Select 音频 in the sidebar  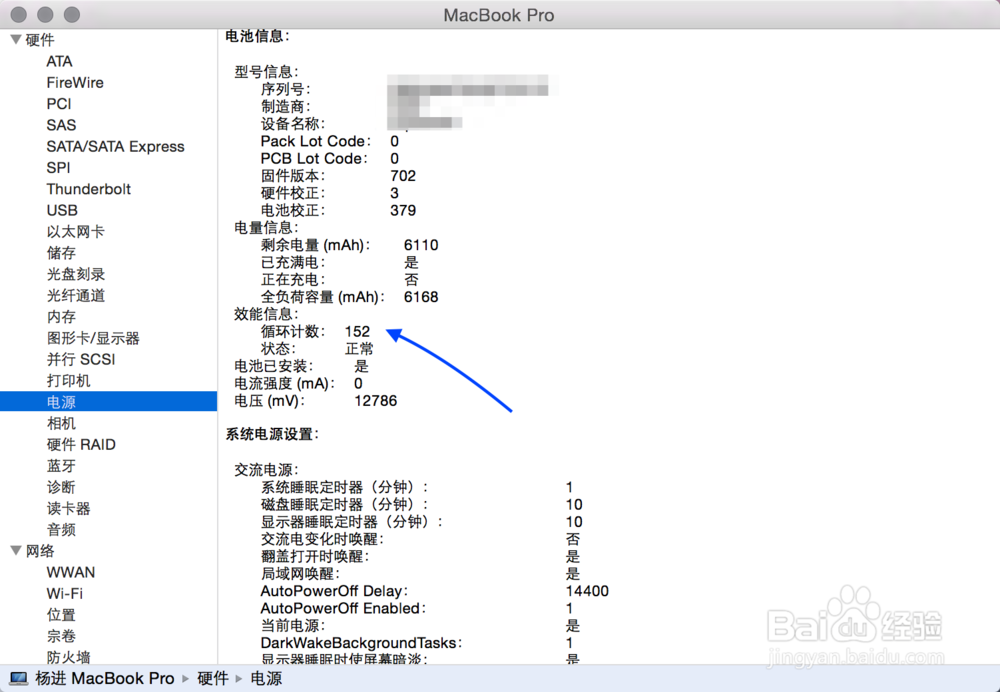(61, 529)
